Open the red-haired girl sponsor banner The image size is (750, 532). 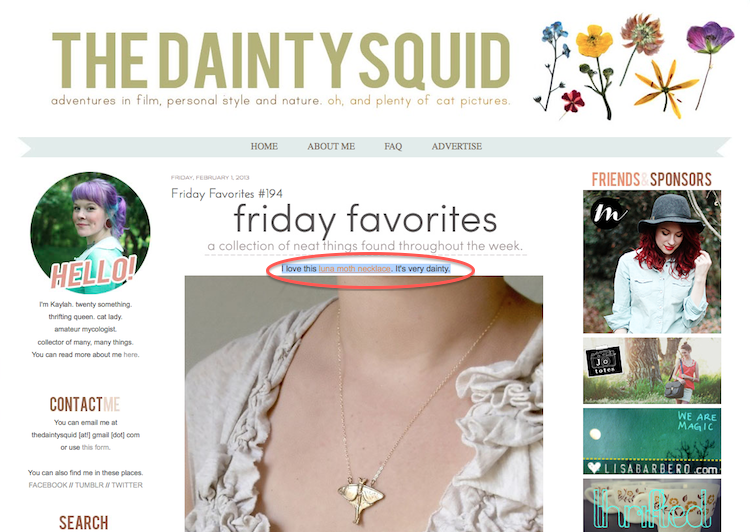point(651,262)
